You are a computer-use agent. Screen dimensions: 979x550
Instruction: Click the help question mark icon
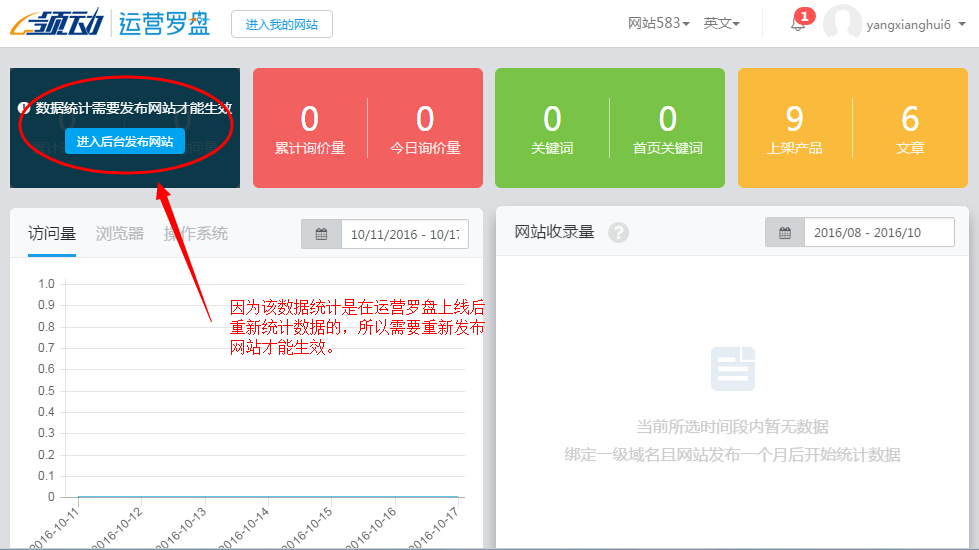coord(619,232)
